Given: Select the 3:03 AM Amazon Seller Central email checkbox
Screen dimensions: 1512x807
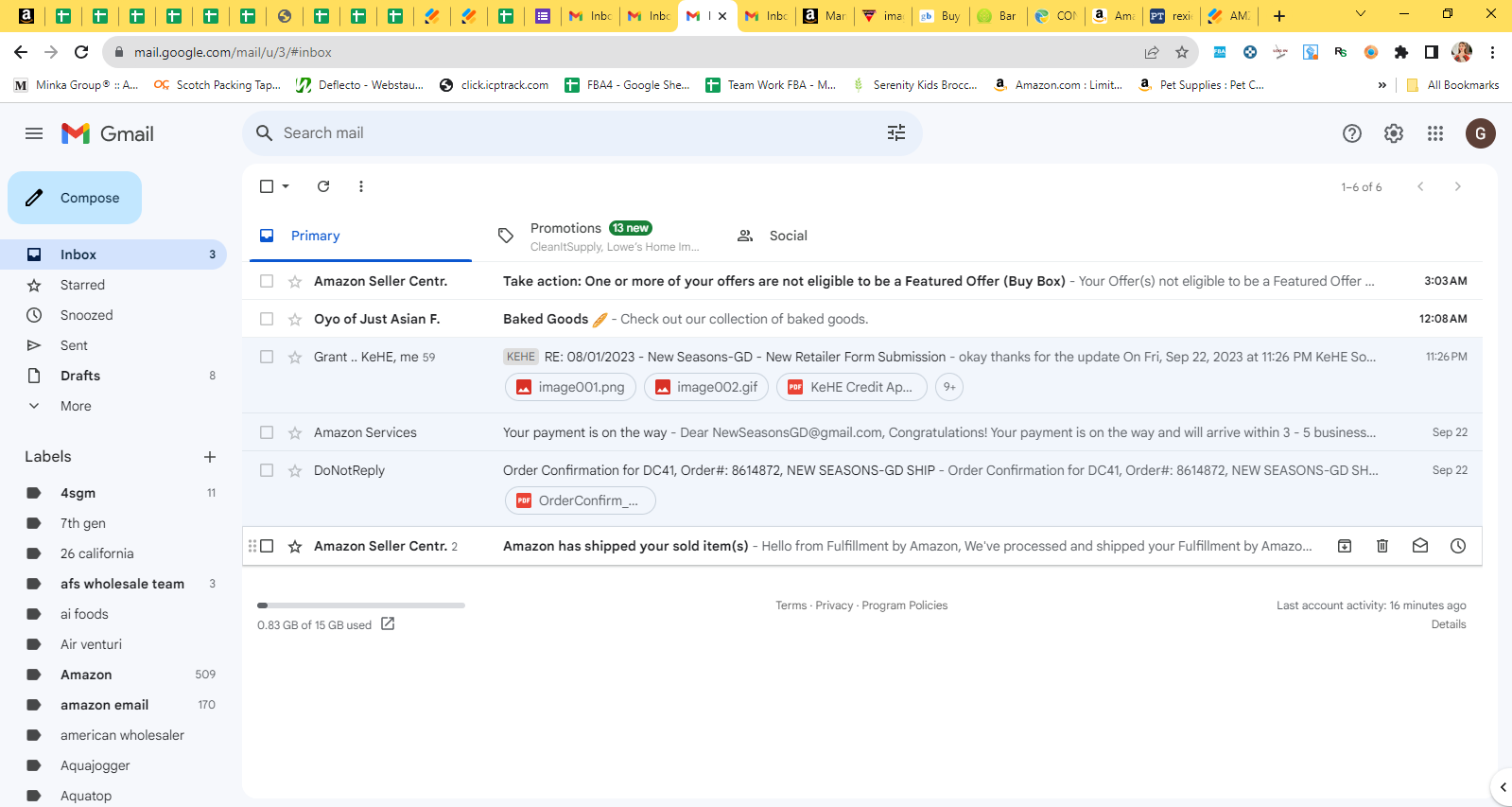Looking at the screenshot, I should (x=267, y=281).
